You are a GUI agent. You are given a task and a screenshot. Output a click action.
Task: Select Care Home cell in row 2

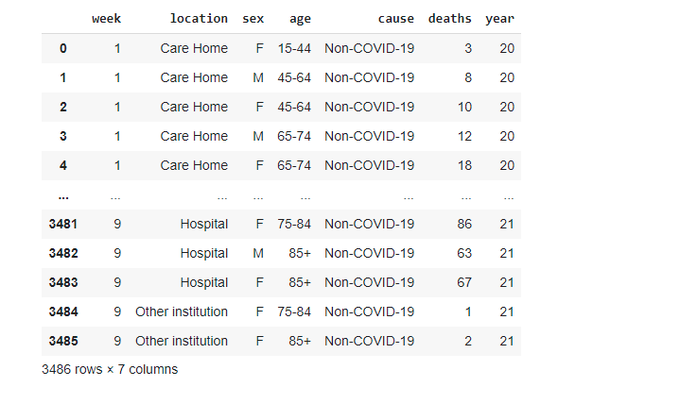194,107
